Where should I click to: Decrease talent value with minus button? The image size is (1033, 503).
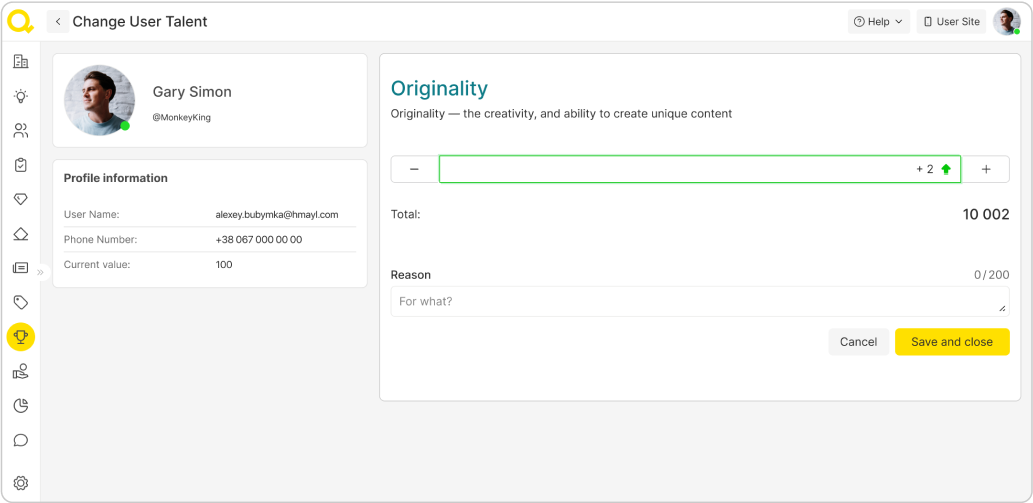coord(414,170)
